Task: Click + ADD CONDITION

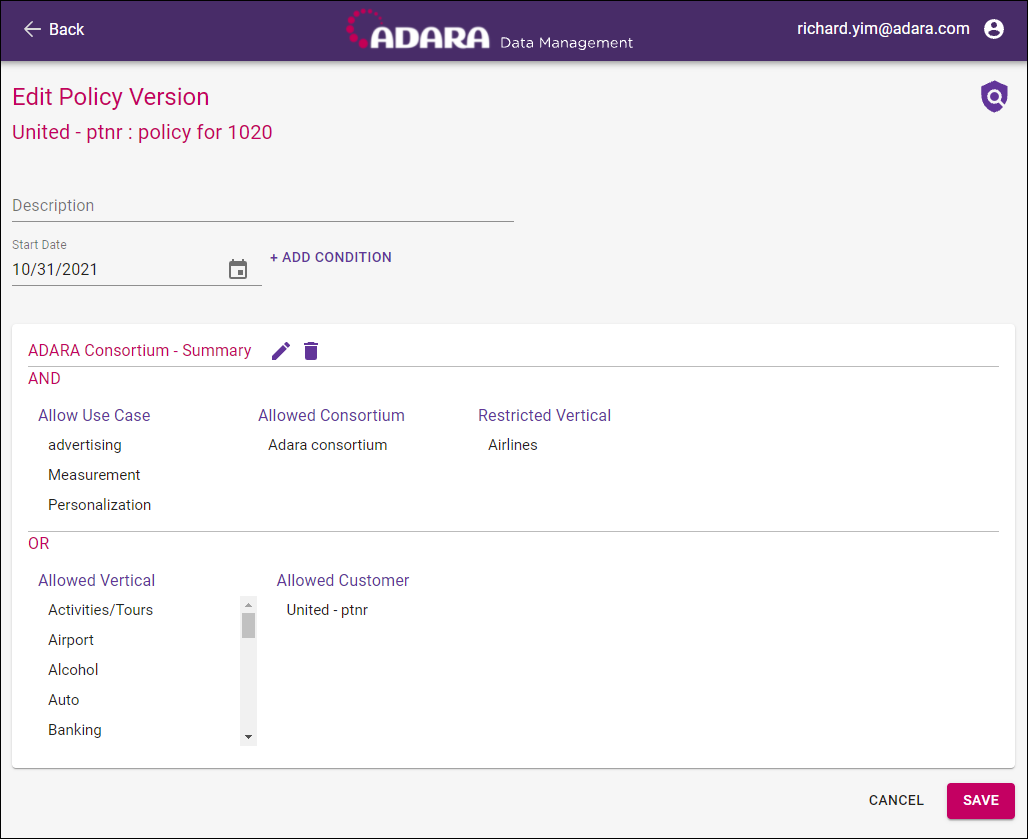Action: tap(330, 258)
